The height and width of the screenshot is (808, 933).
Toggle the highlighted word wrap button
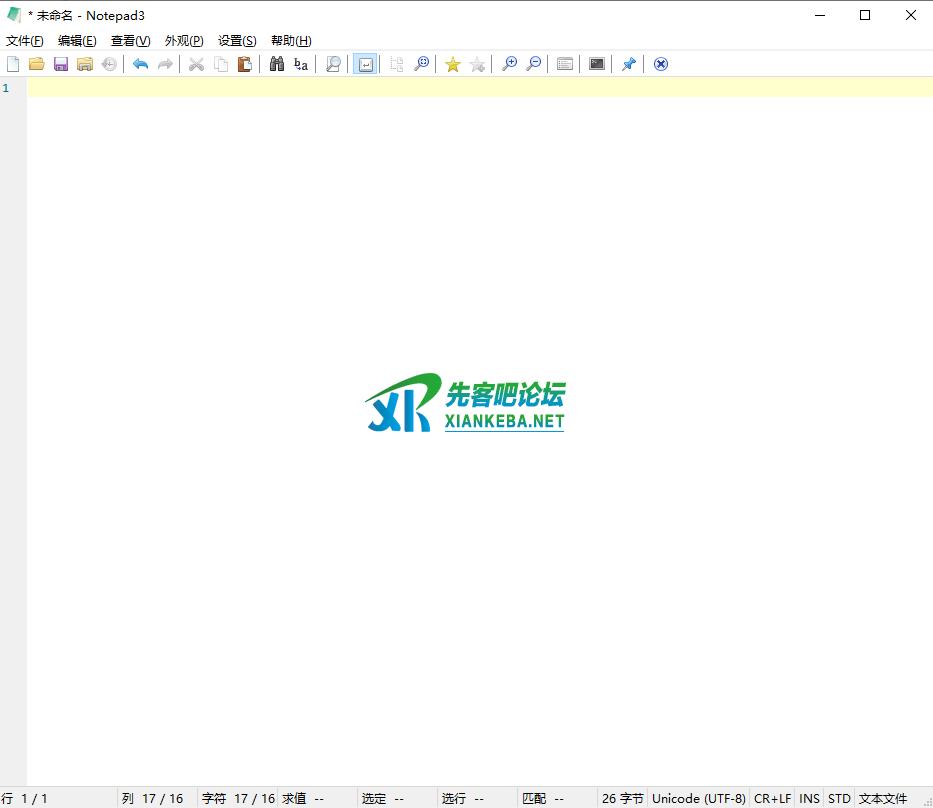[365, 64]
